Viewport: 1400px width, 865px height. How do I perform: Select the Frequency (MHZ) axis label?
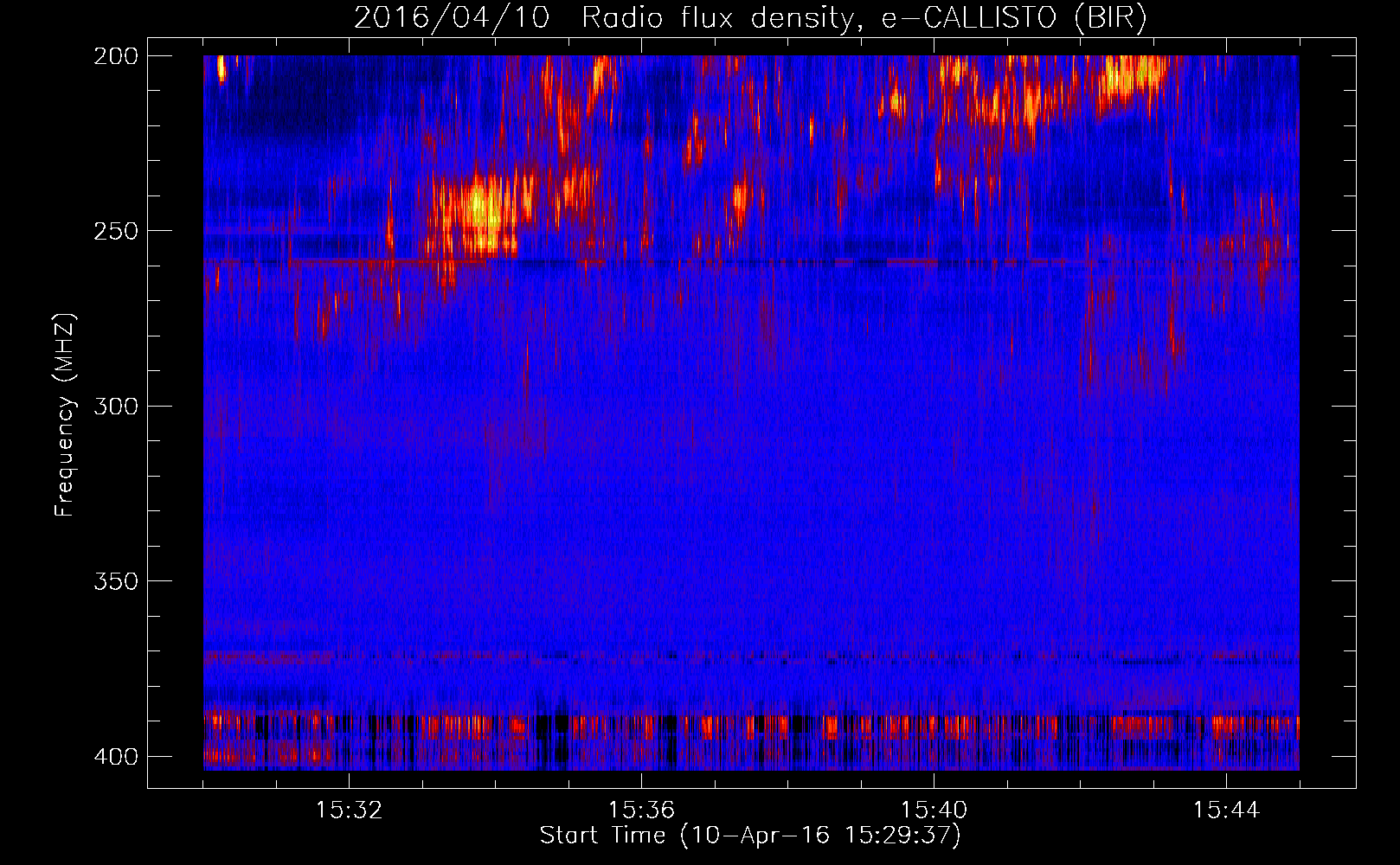(x=65, y=415)
